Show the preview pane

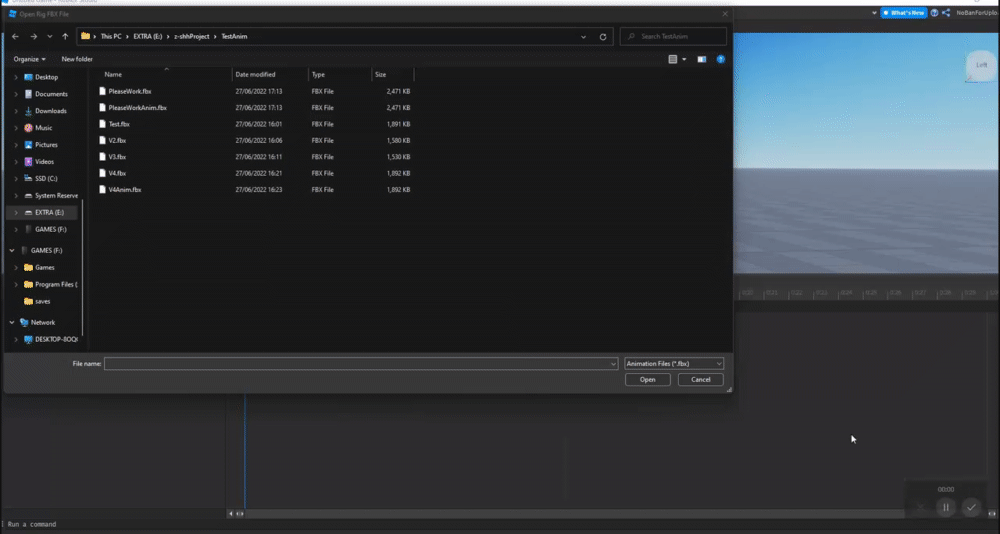click(x=702, y=59)
